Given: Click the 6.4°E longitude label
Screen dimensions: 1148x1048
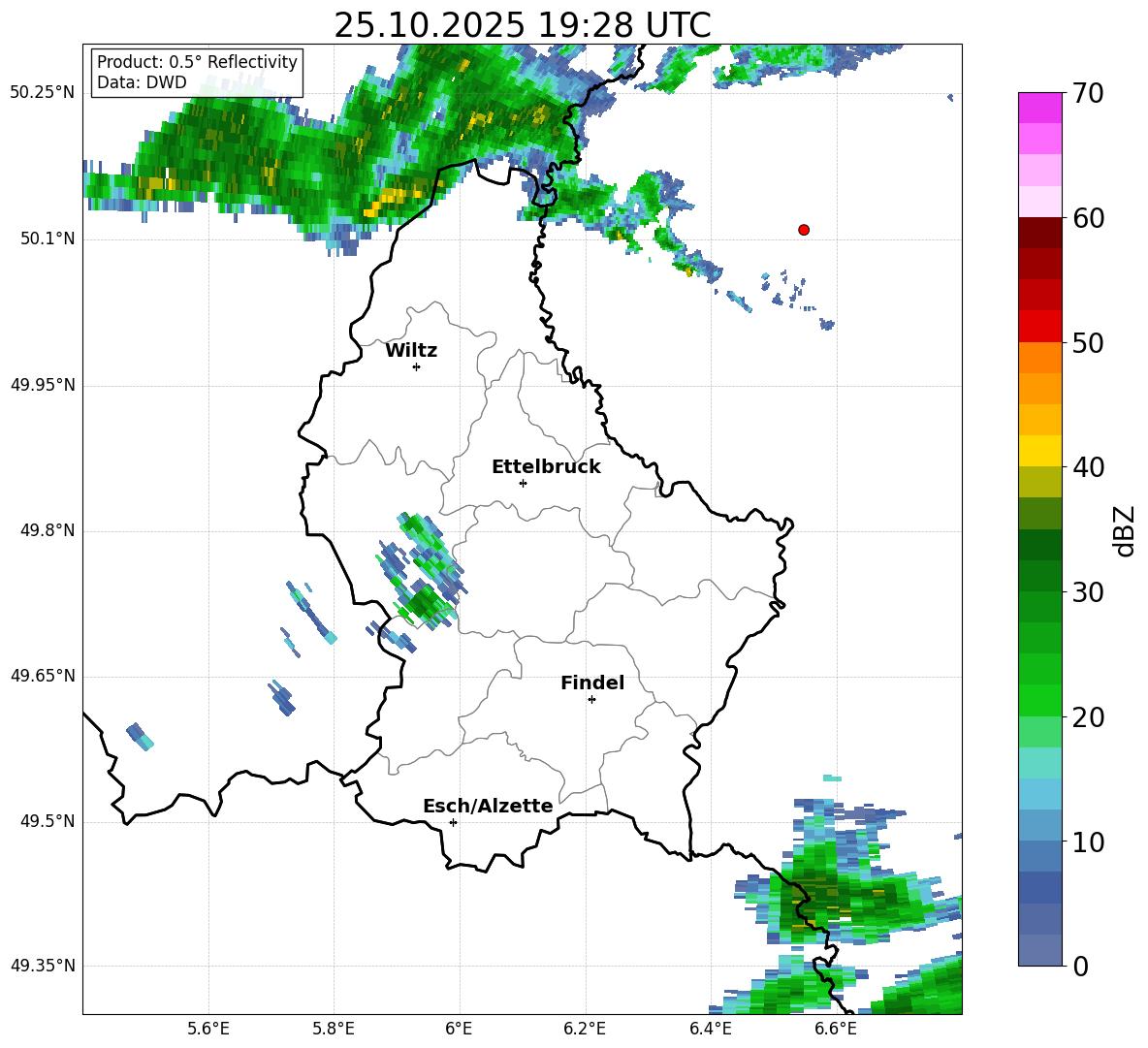Looking at the screenshot, I should 710,1029.
